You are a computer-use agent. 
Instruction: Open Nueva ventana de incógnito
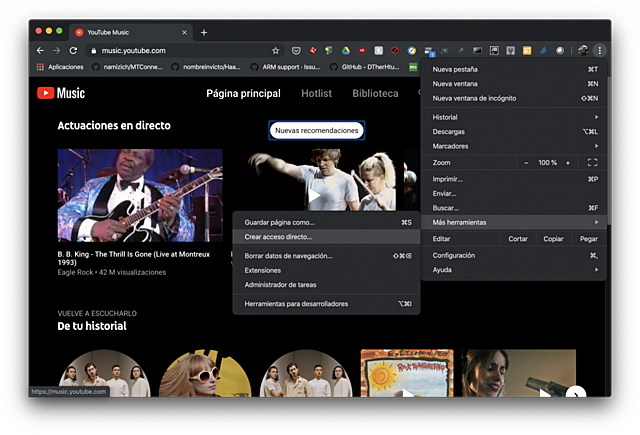pyautogui.click(x=513, y=98)
